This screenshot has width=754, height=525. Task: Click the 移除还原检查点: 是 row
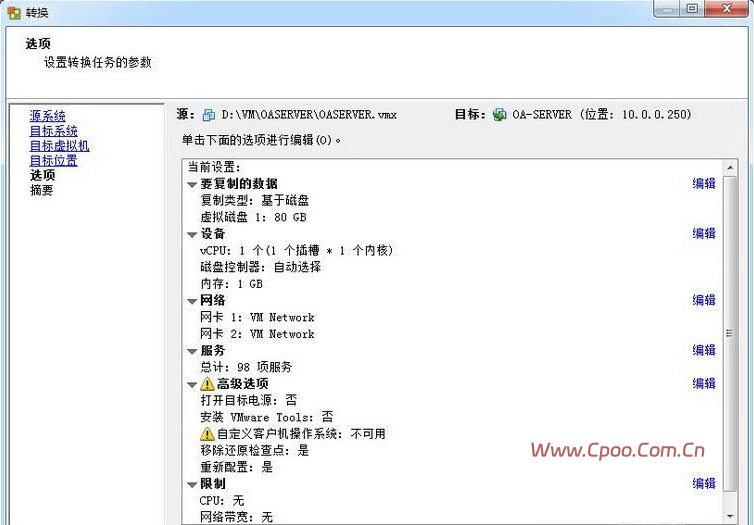click(x=254, y=450)
